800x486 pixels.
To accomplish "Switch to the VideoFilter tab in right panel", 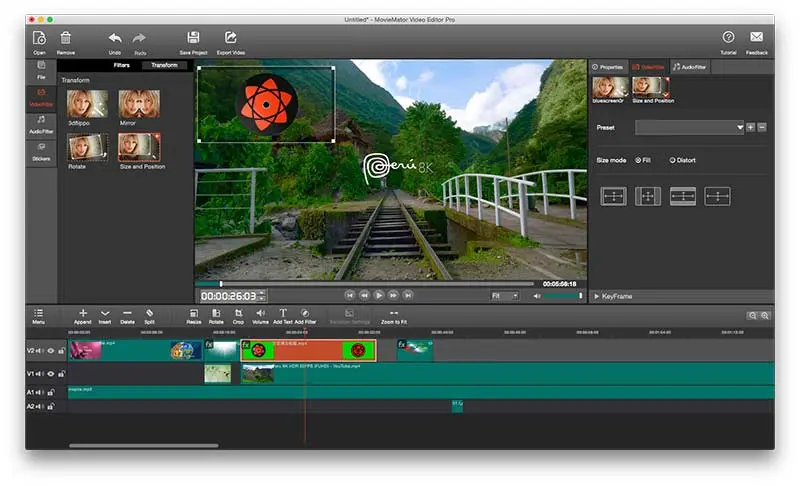I will pyautogui.click(x=648, y=67).
